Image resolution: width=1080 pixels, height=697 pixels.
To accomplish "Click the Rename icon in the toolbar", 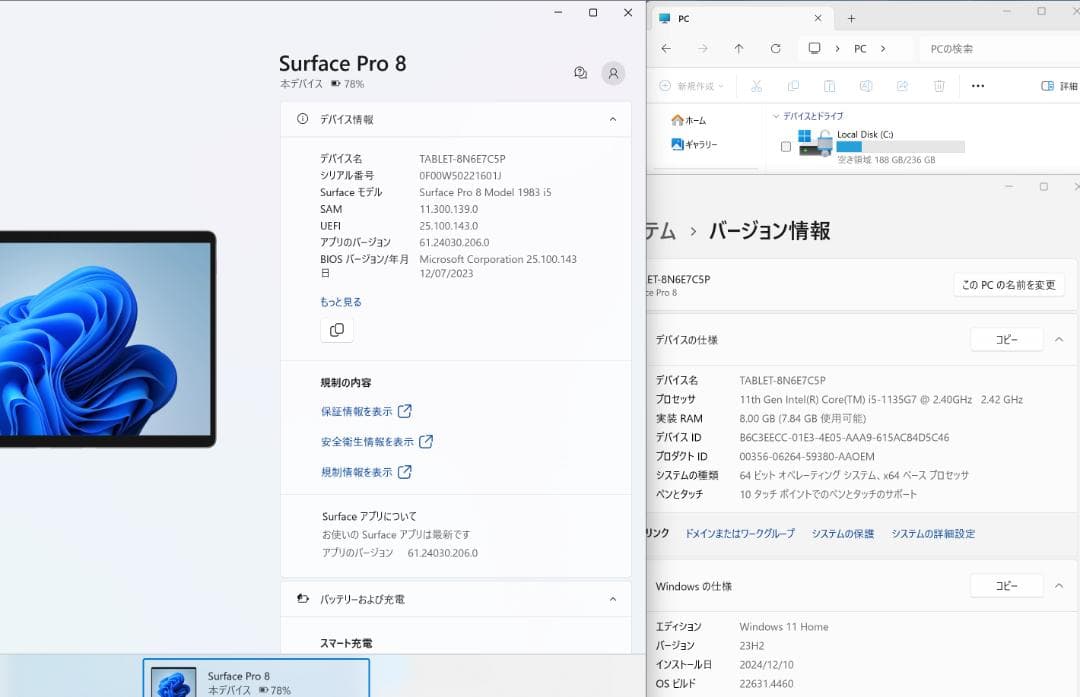I will (x=866, y=86).
